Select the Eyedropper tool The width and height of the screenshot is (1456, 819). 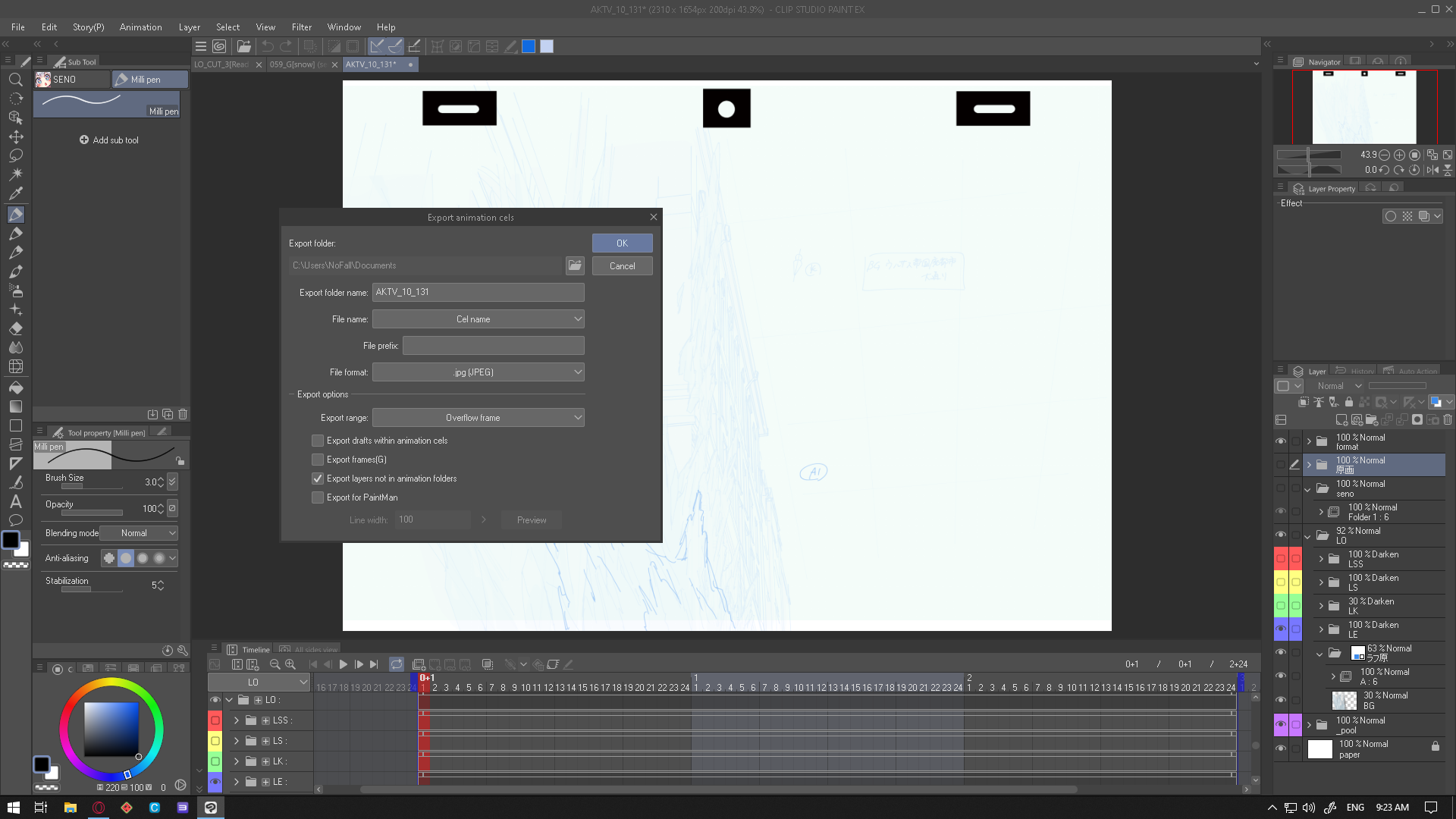click(x=15, y=194)
